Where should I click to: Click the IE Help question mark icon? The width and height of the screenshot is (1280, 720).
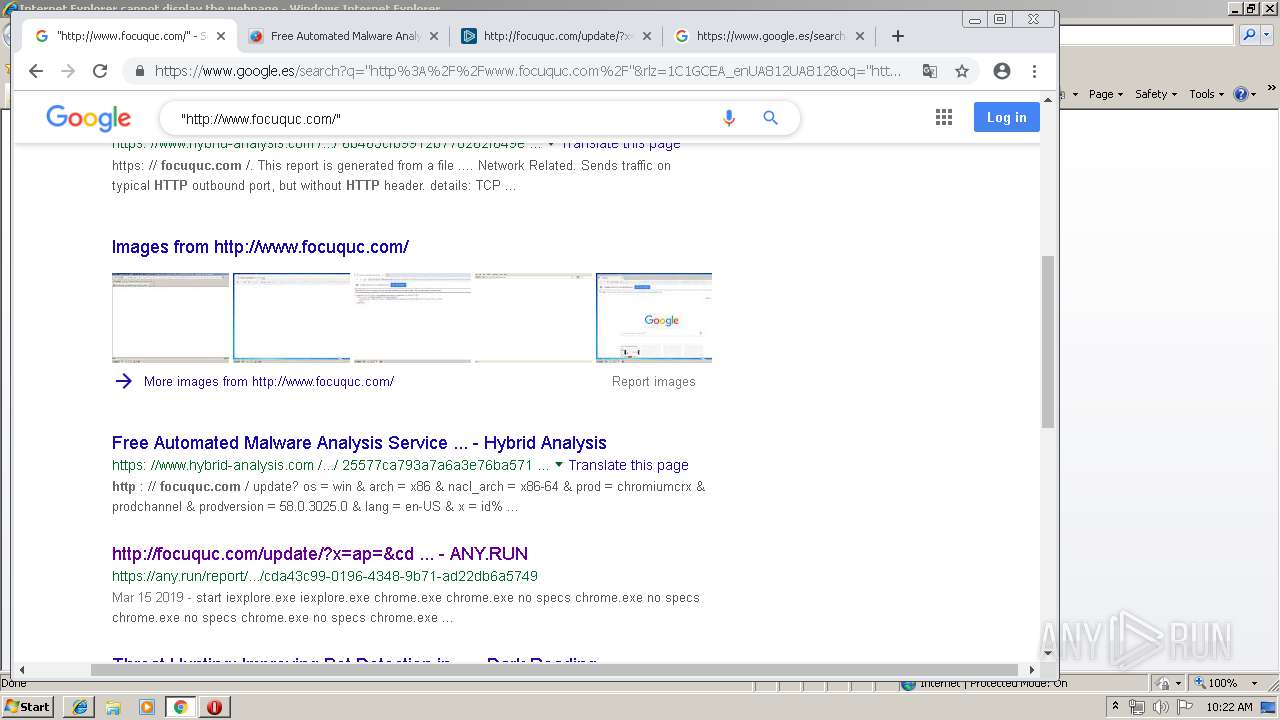1241,94
